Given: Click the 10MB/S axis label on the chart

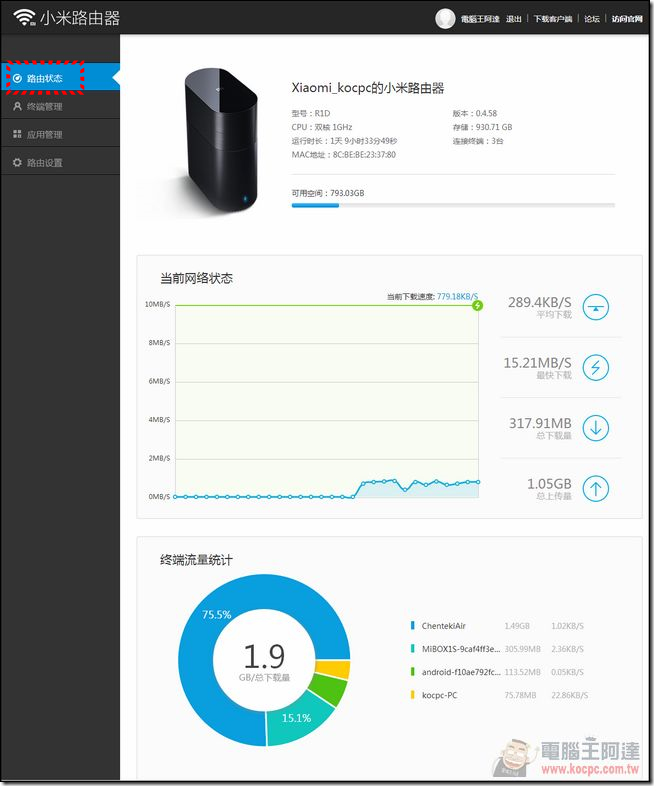Looking at the screenshot, I should point(157,304).
